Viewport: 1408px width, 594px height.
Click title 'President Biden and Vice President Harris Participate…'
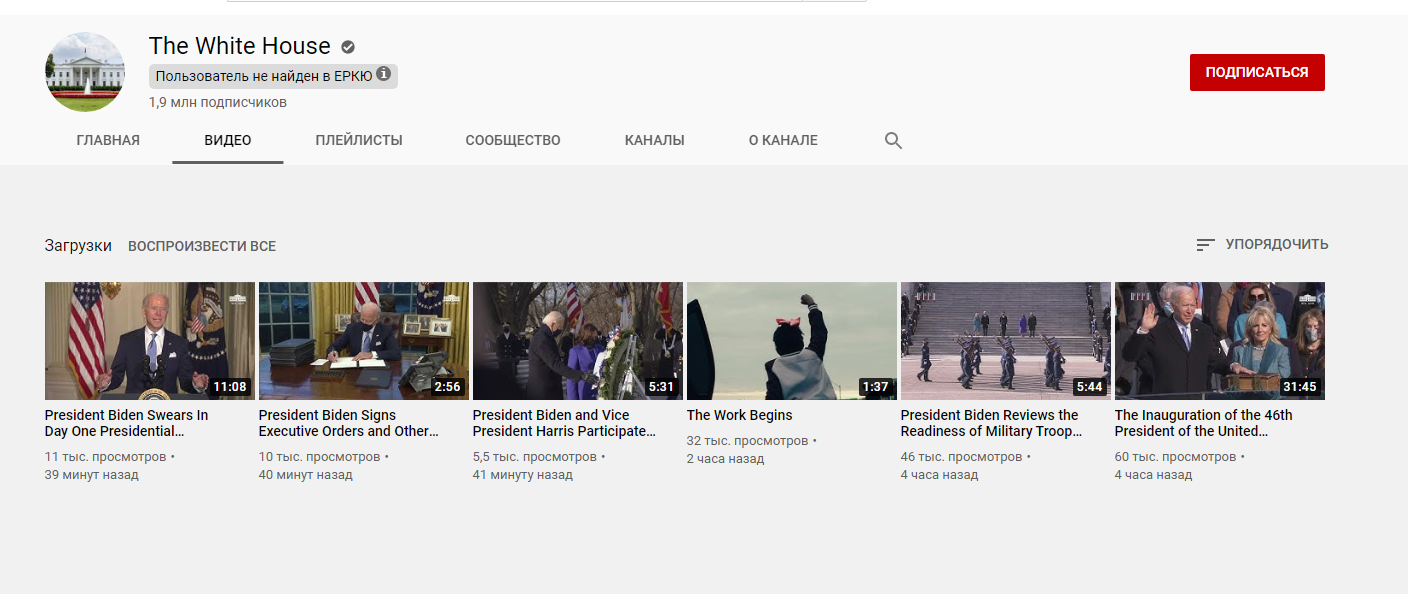pos(565,423)
